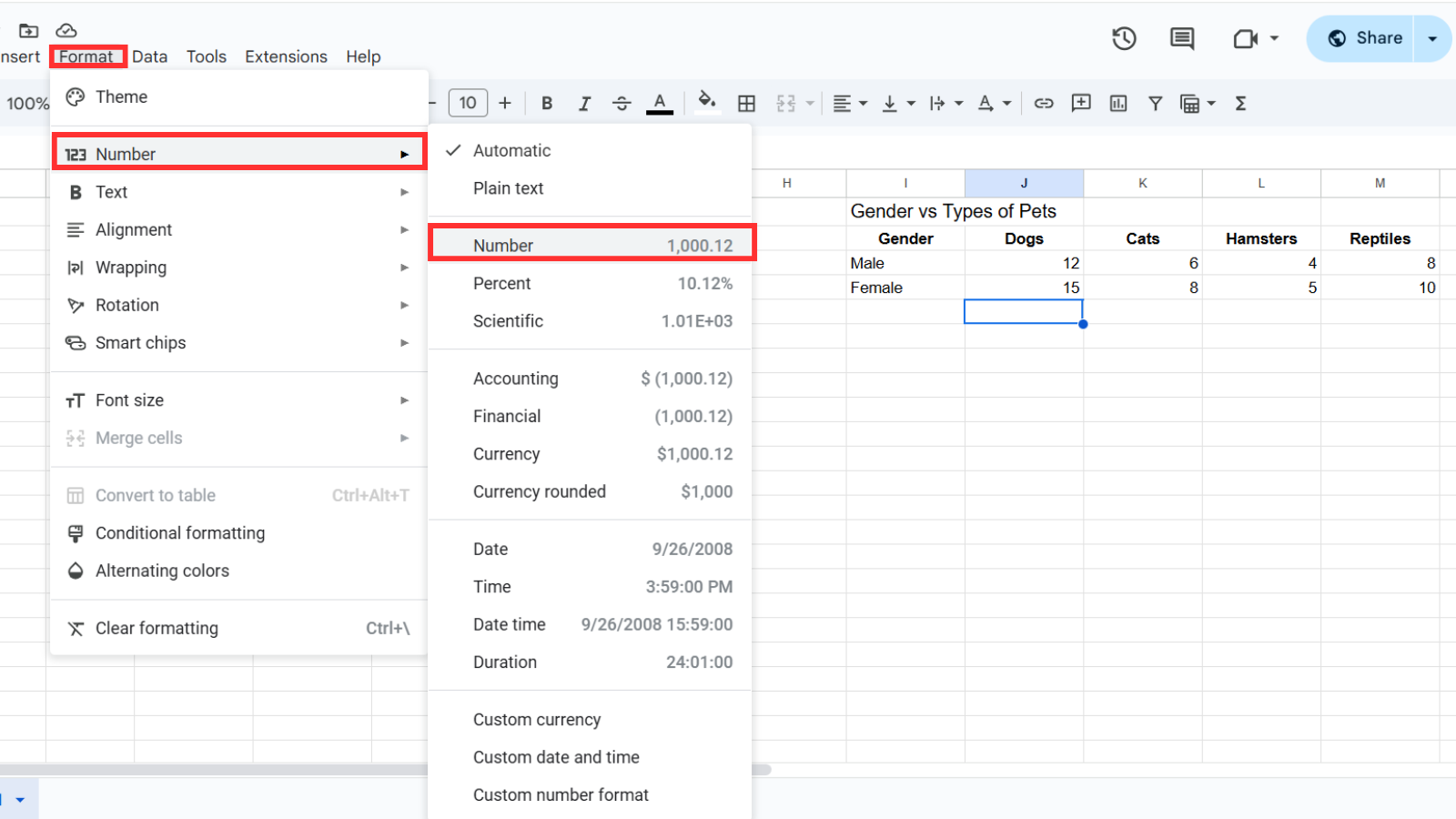
Task: Open Custom number format option
Action: [591, 795]
